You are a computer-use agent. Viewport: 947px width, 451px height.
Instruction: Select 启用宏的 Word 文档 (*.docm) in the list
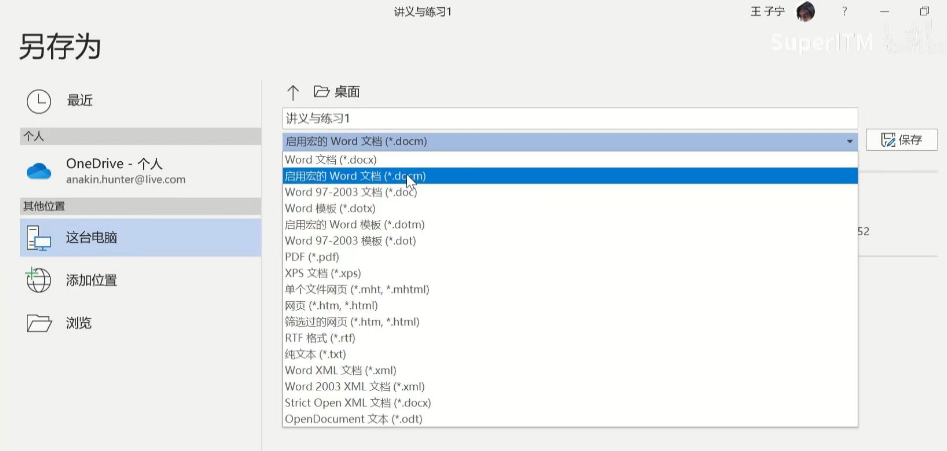pos(570,176)
